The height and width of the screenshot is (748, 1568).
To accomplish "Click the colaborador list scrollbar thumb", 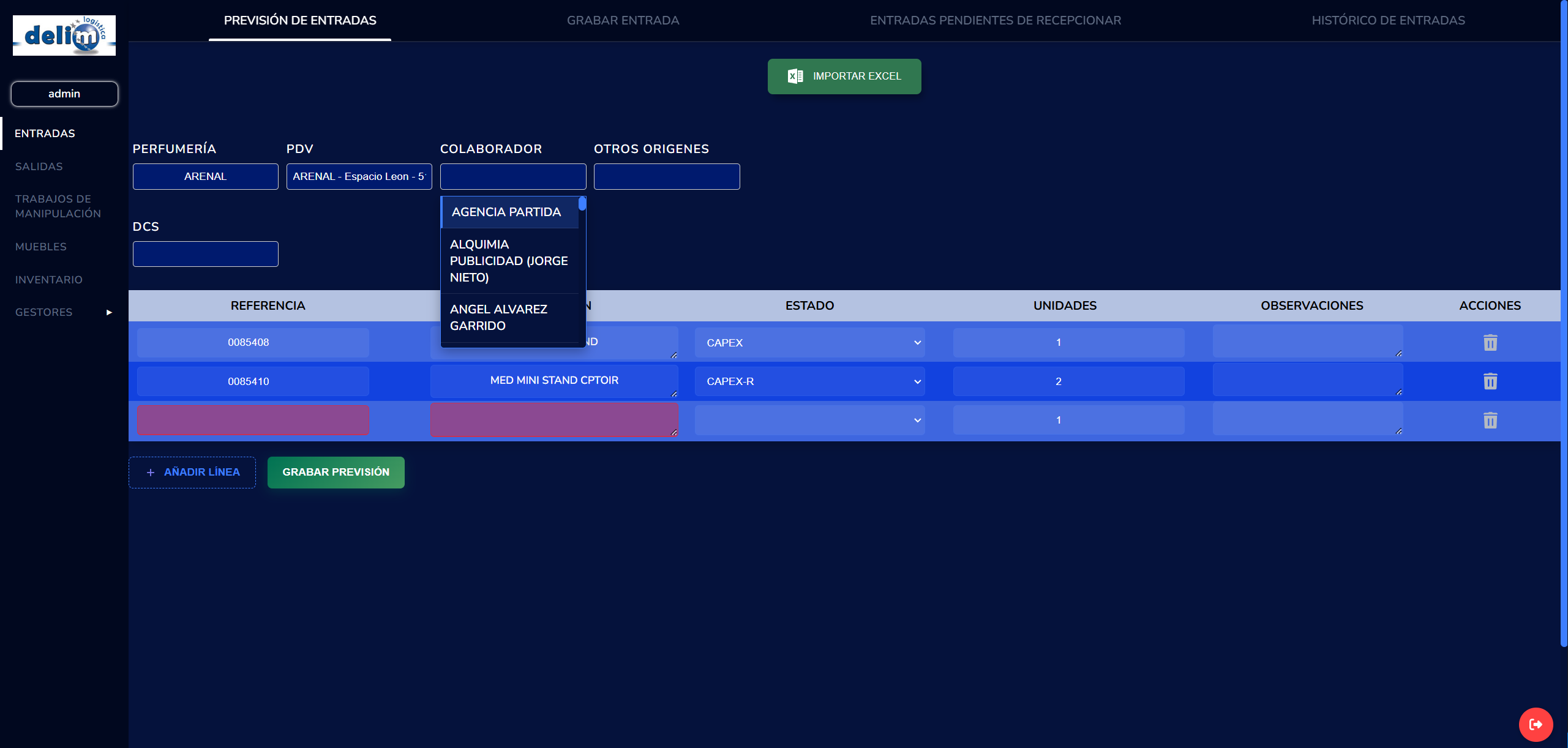I will point(582,204).
